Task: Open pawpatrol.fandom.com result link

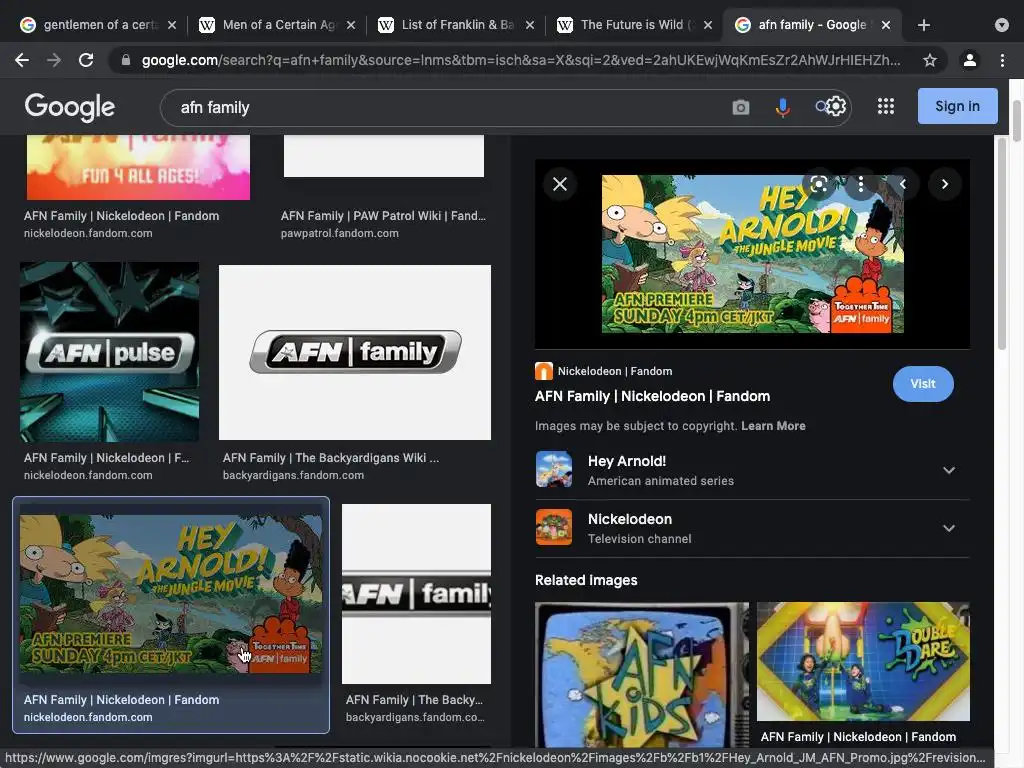Action: click(x=340, y=233)
